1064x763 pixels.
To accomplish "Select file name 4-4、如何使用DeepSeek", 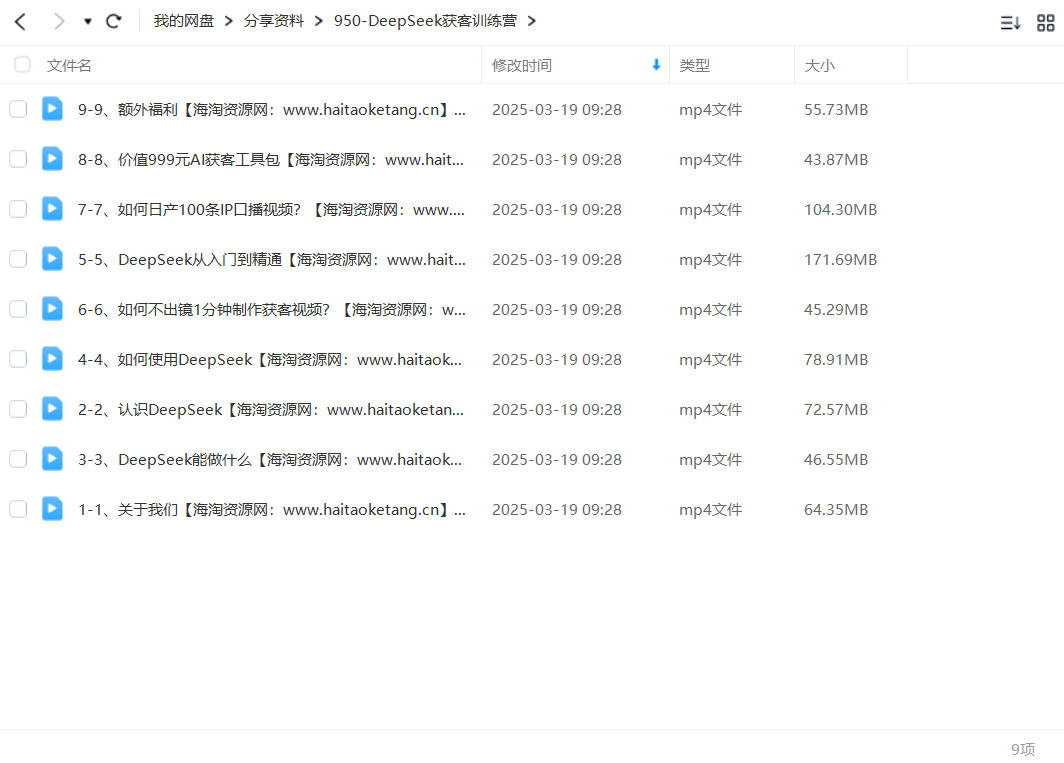I will point(271,360).
